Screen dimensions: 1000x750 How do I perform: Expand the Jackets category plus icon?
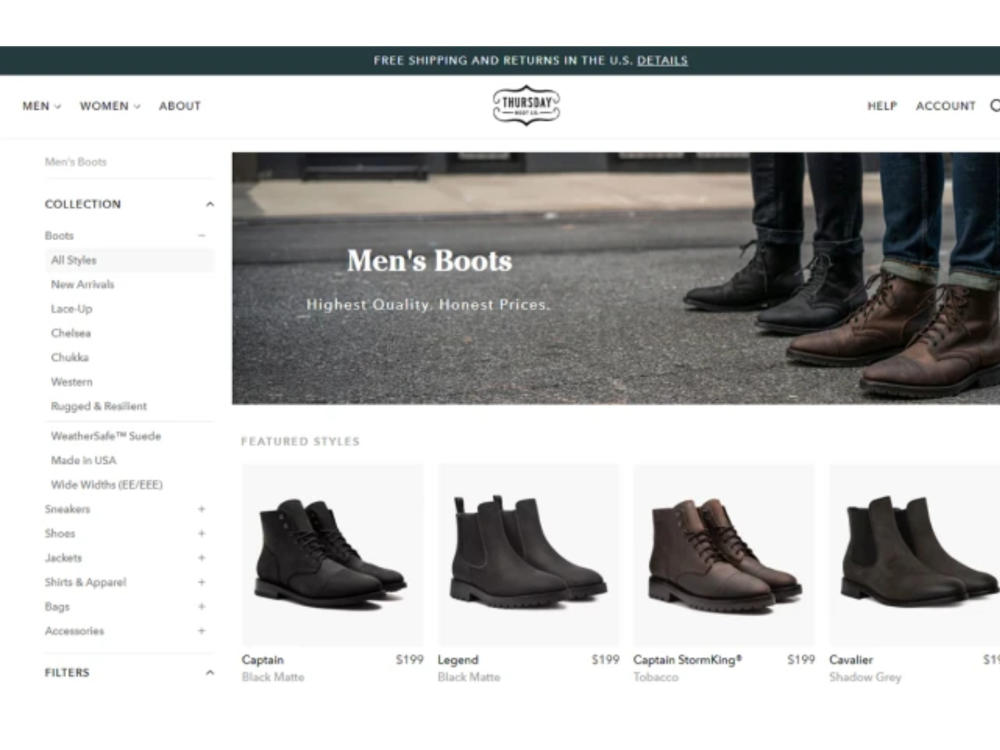[x=202, y=557]
